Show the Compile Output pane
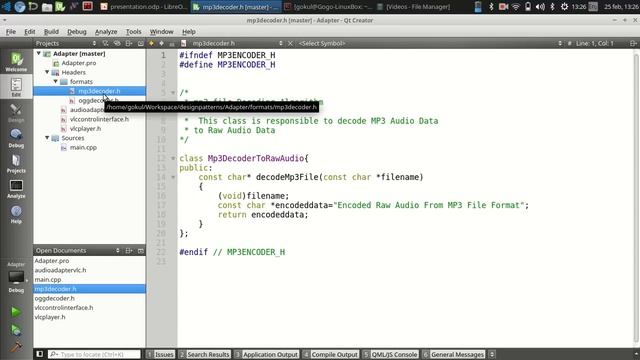The height and width of the screenshot is (360, 640). click(x=331, y=354)
